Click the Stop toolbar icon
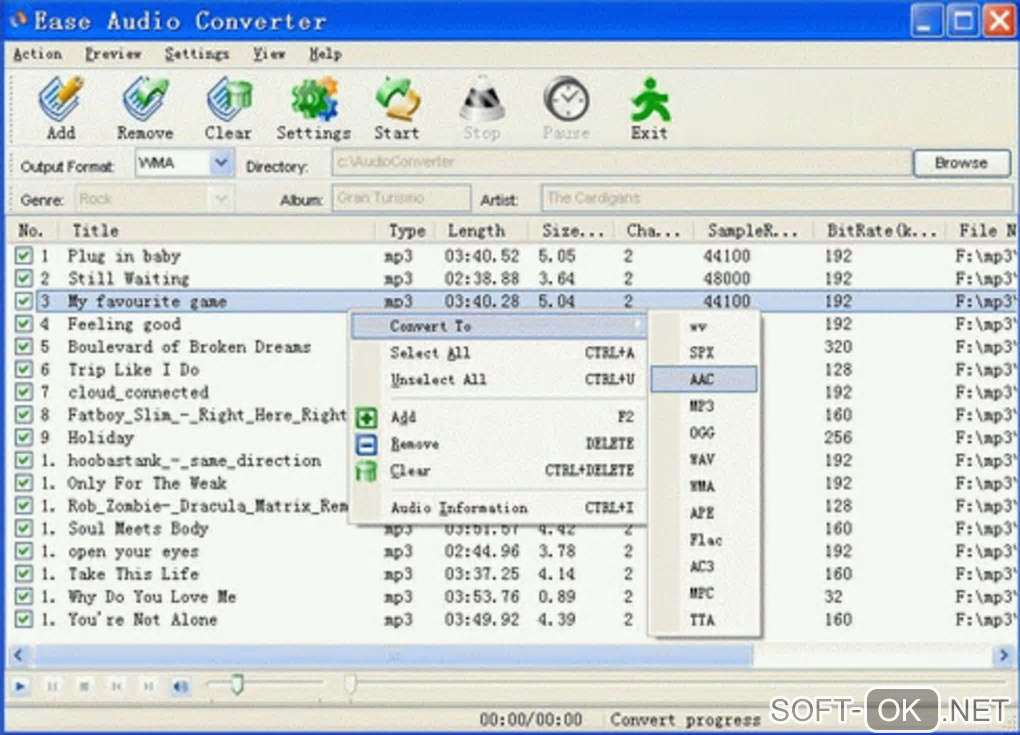Image resolution: width=1020 pixels, height=735 pixels. tap(482, 100)
